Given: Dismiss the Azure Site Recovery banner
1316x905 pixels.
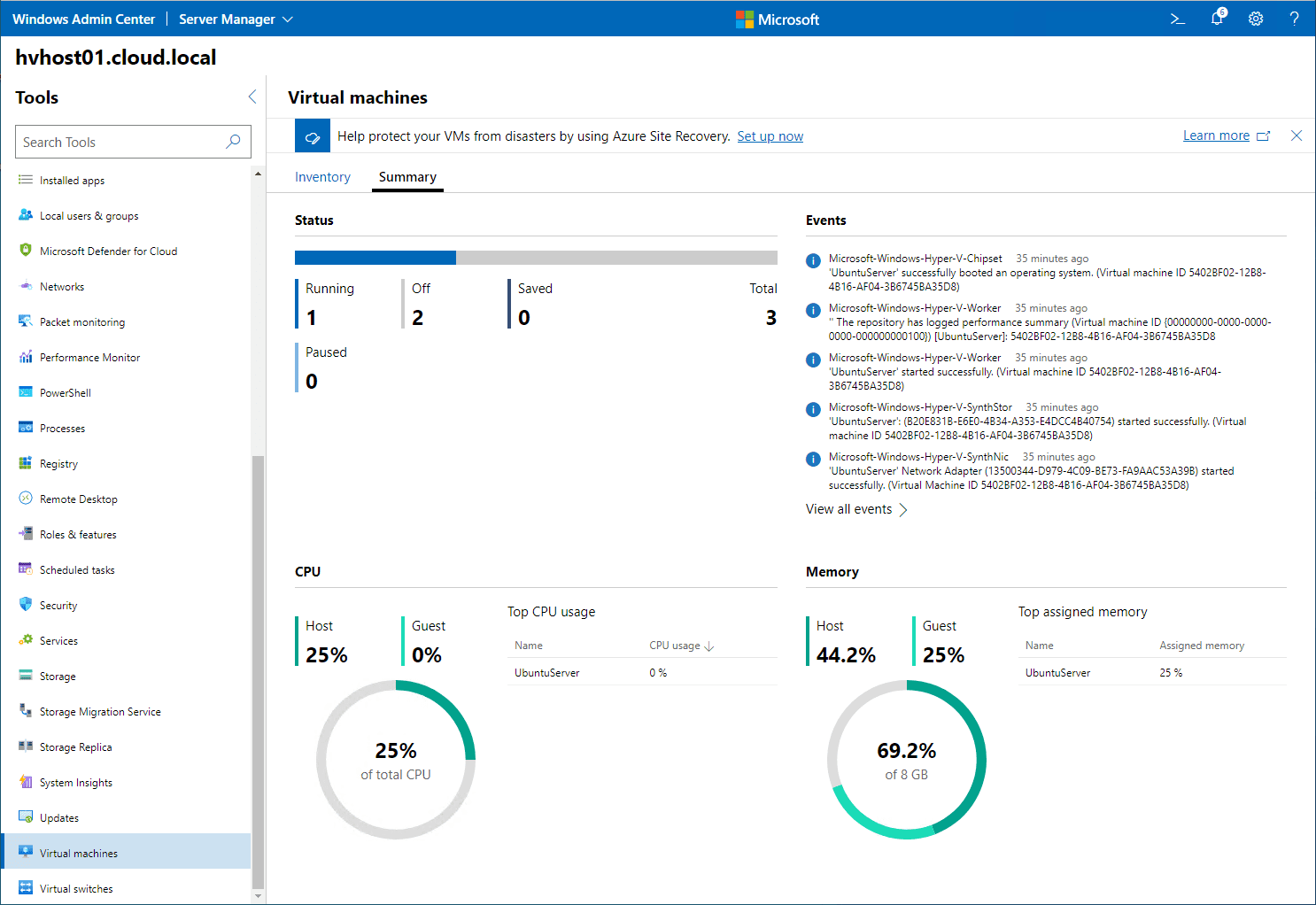Looking at the screenshot, I should click(1297, 135).
